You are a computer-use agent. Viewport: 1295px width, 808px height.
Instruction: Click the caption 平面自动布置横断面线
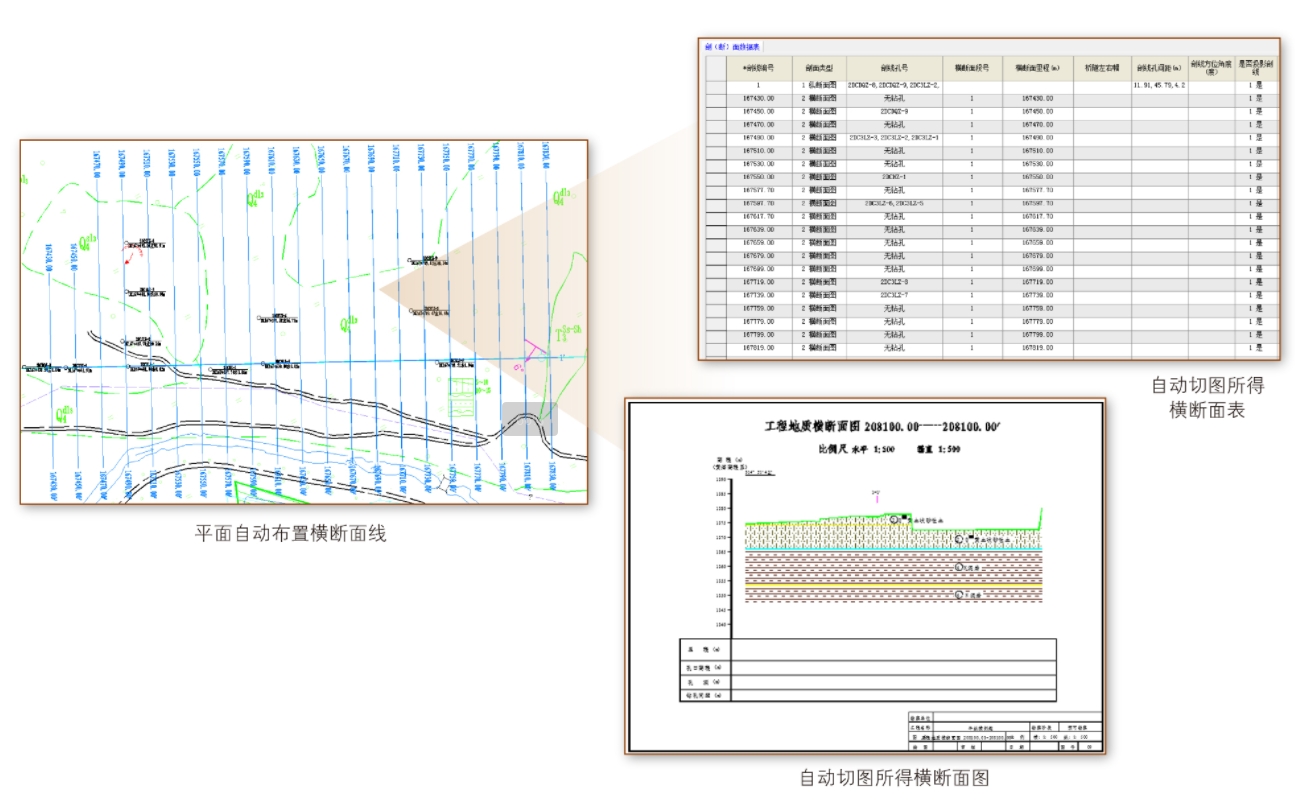tap(290, 534)
